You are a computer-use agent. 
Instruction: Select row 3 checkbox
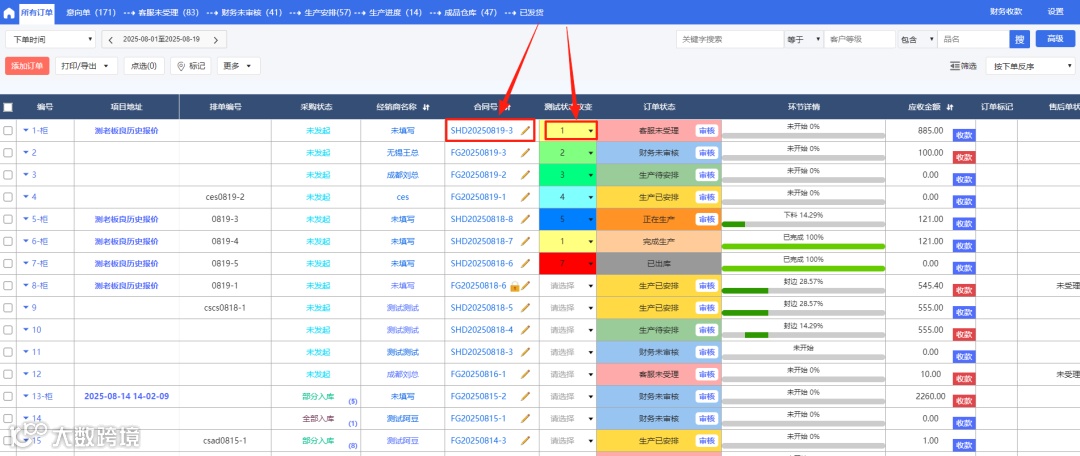coord(8,175)
